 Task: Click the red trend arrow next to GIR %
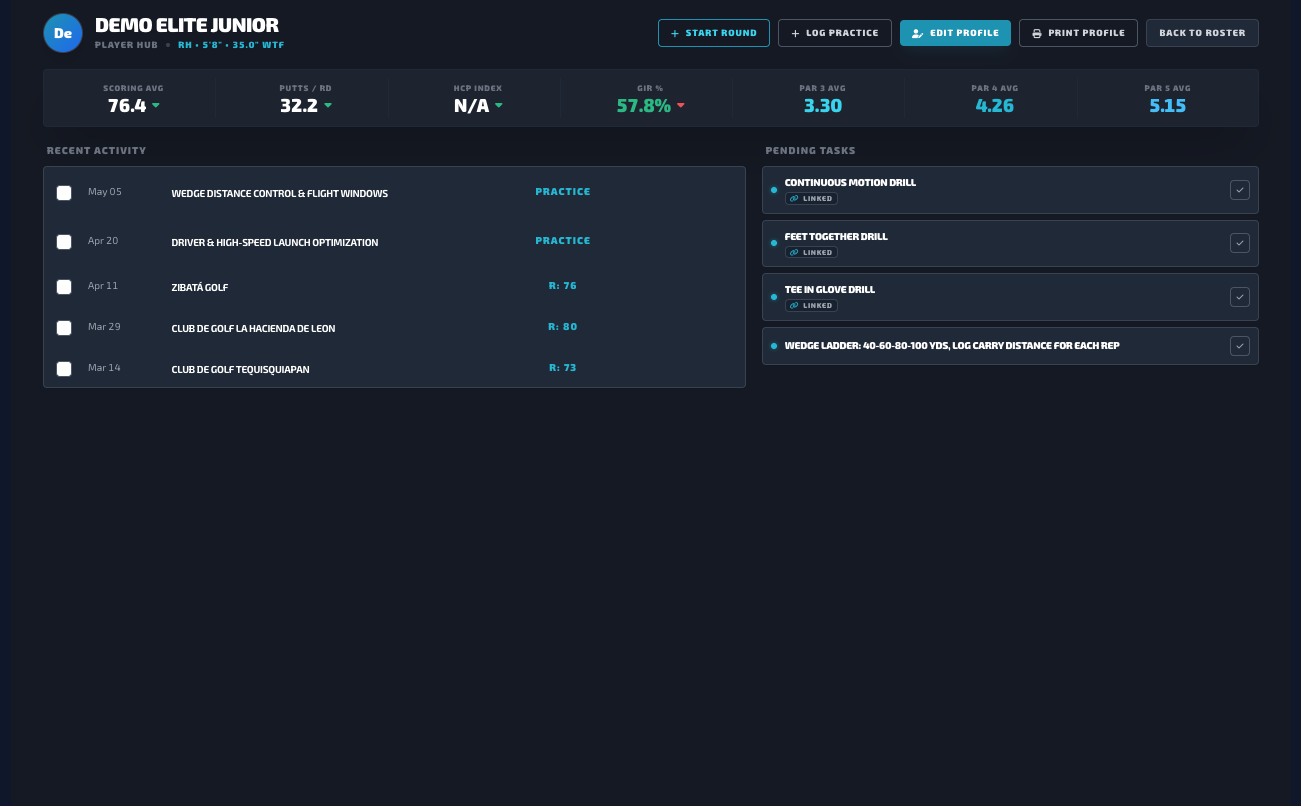pyautogui.click(x=681, y=105)
